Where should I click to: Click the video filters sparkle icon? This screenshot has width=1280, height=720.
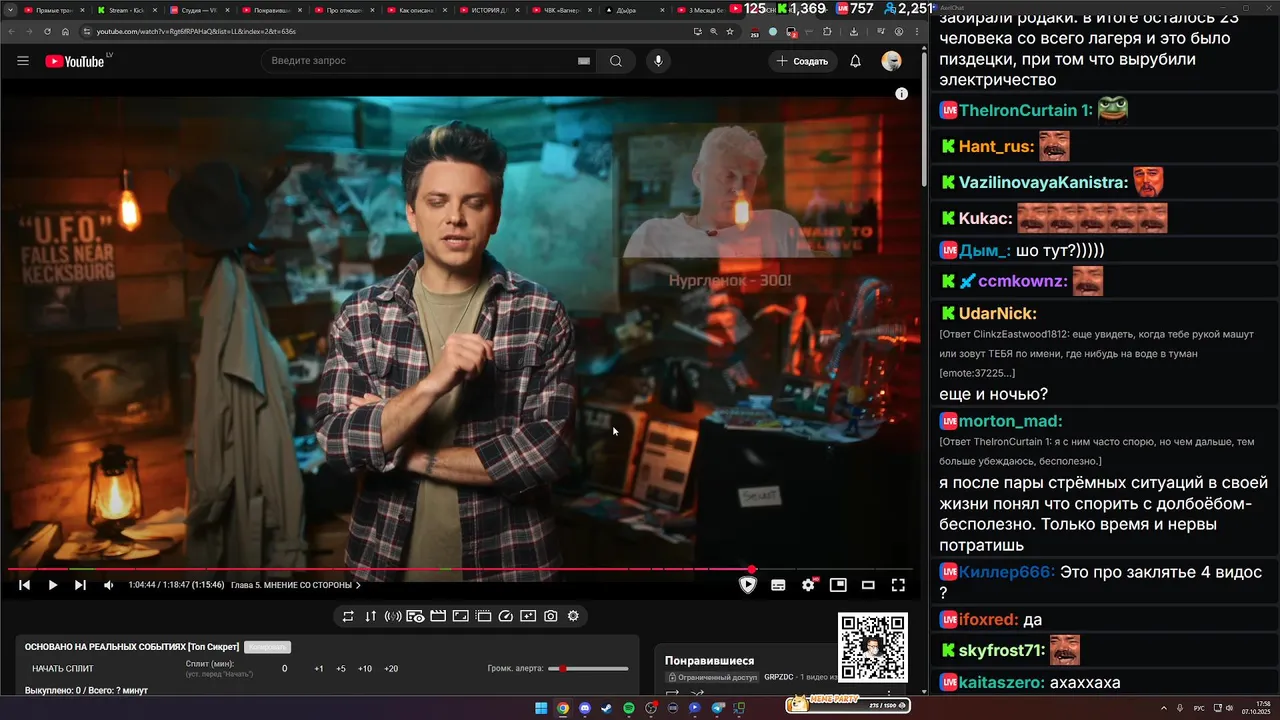[528, 616]
